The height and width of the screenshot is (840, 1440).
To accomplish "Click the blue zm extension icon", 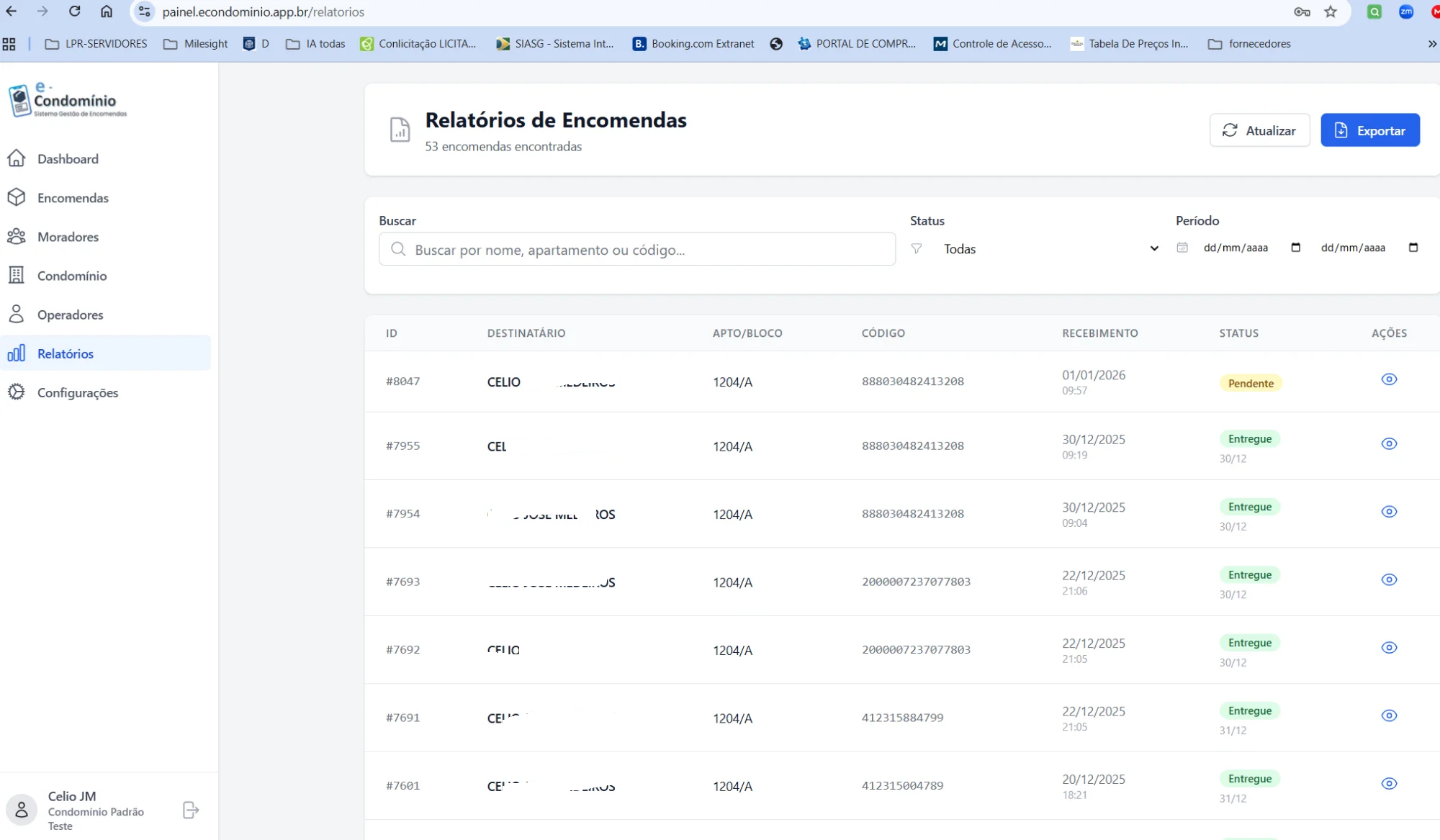I will click(1406, 12).
